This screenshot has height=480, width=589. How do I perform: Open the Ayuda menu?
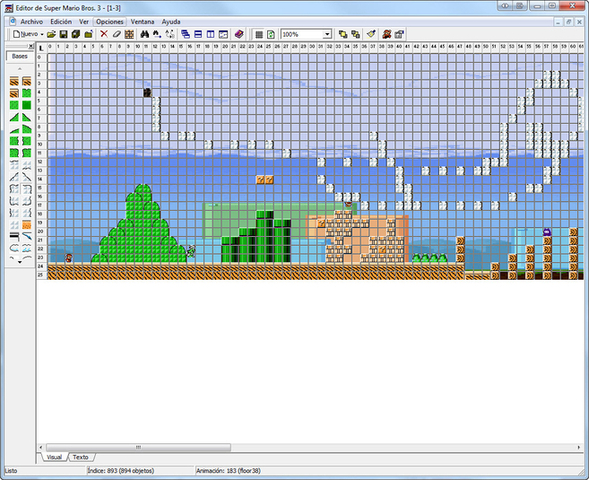pos(171,22)
